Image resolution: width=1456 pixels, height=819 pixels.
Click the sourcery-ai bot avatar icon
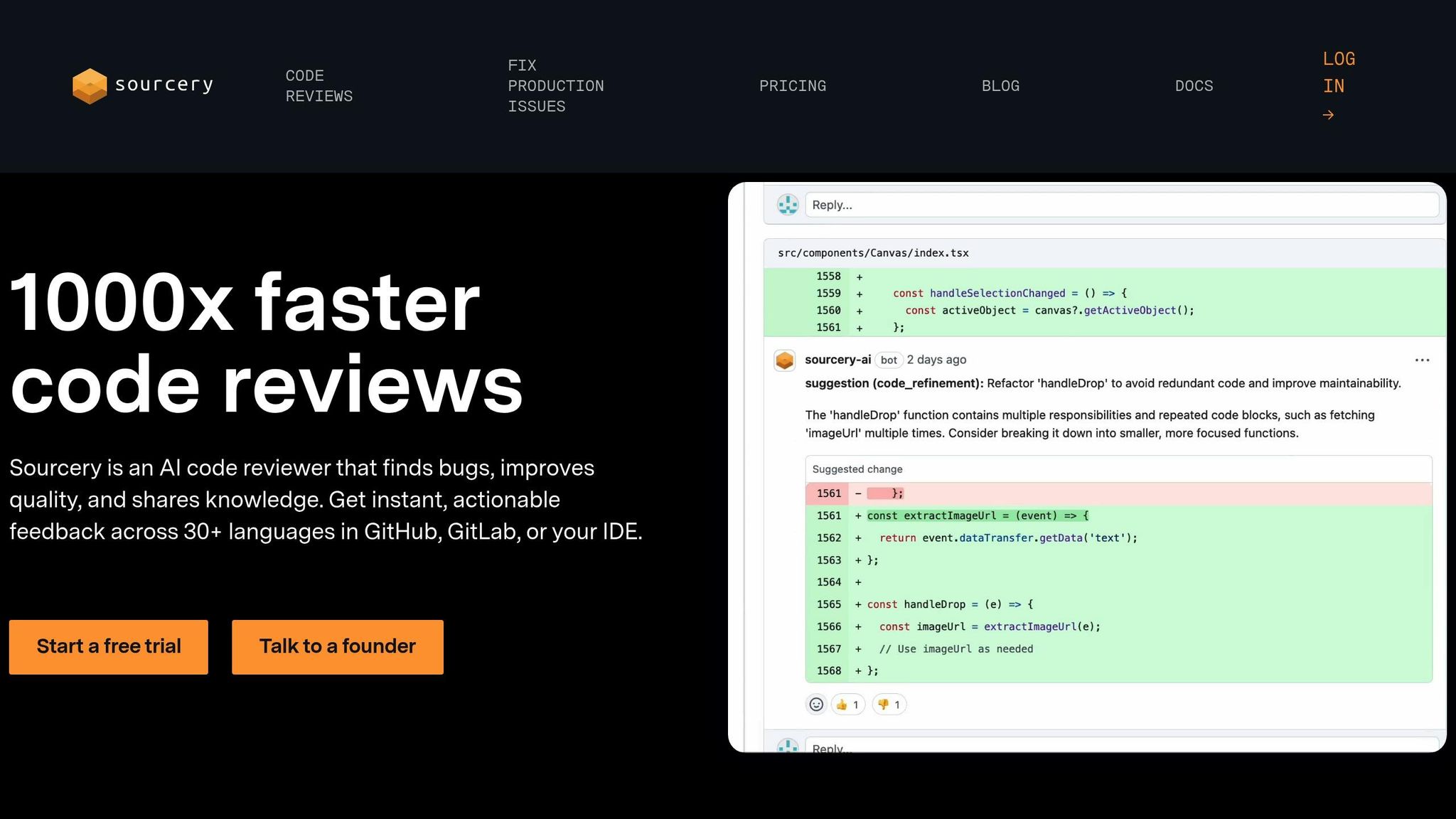click(785, 360)
